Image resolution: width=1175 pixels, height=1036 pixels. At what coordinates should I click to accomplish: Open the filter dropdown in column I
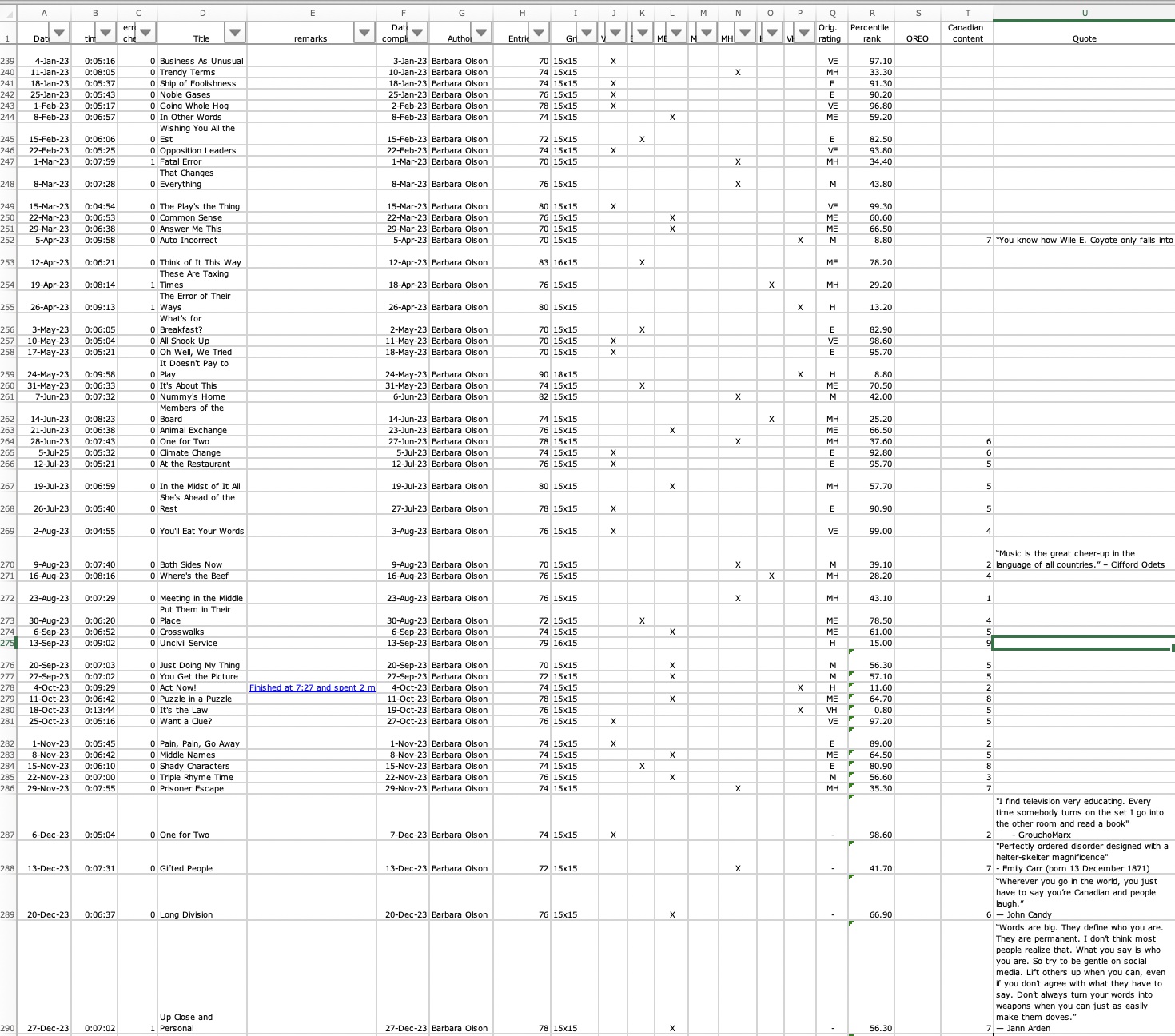pos(587,33)
